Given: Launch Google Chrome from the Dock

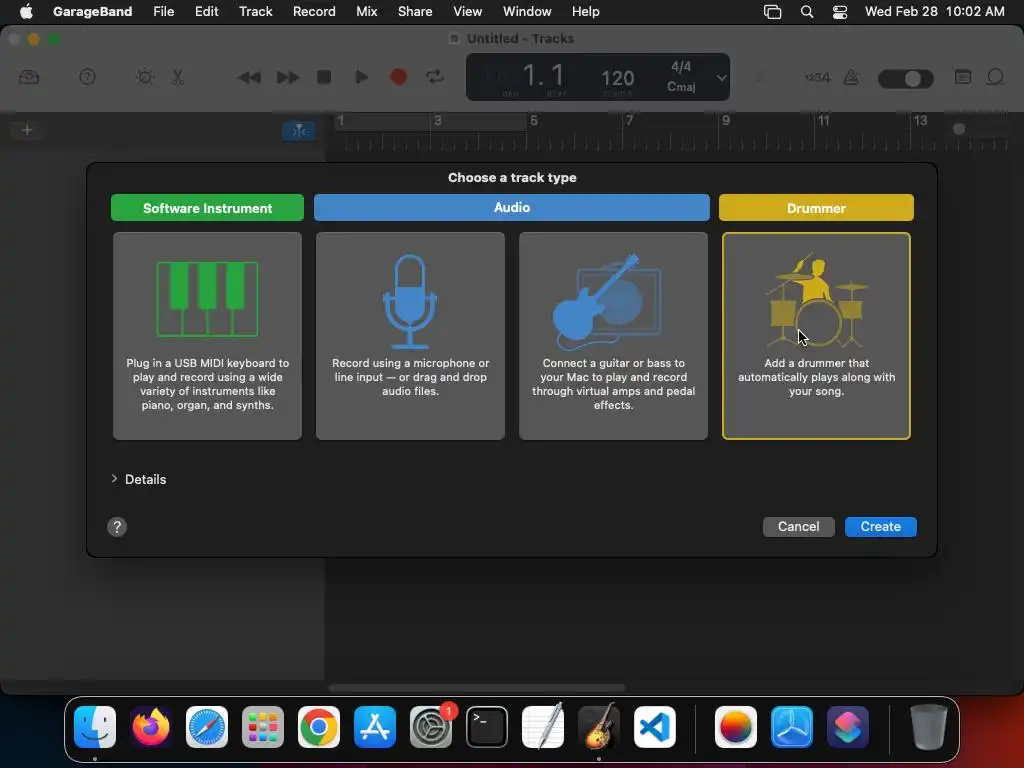Looking at the screenshot, I should 319,727.
